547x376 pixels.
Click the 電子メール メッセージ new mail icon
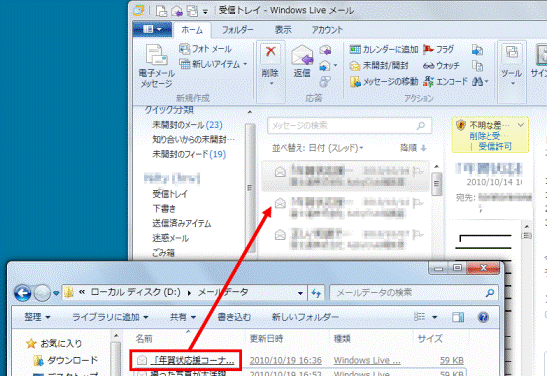(156, 54)
